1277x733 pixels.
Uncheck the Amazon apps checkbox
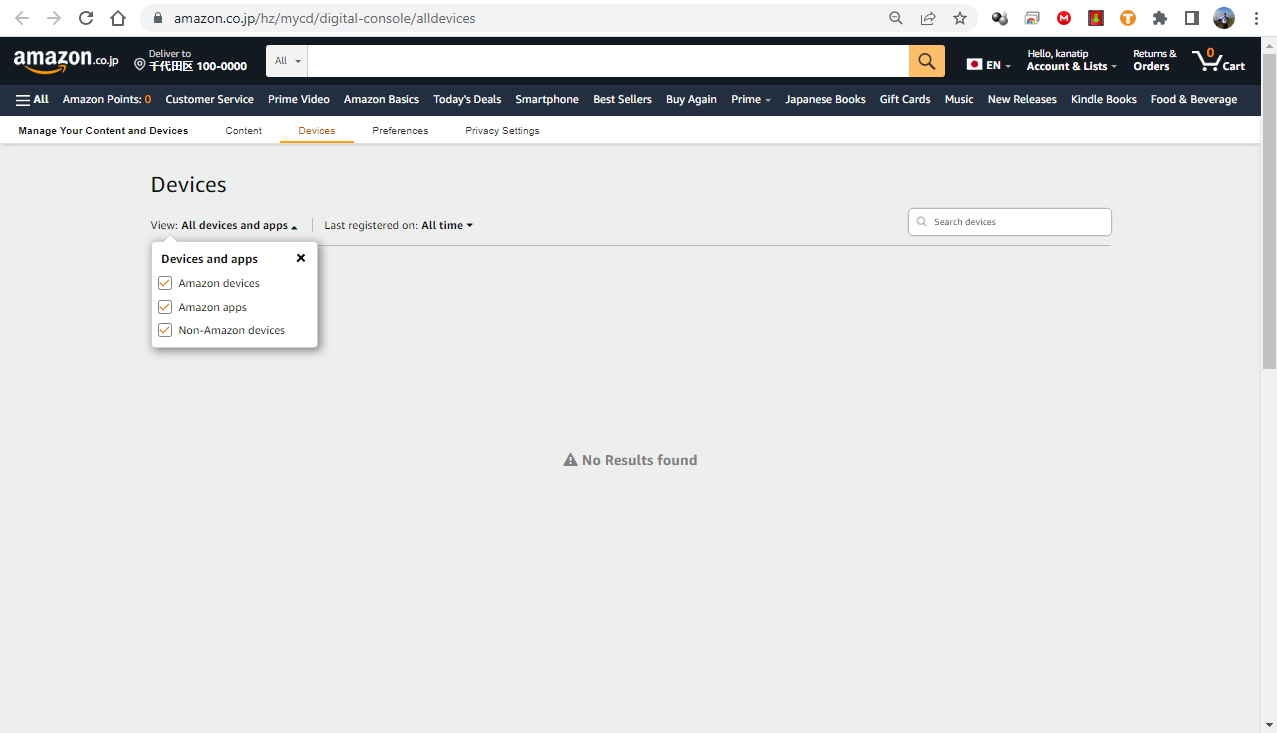point(165,307)
